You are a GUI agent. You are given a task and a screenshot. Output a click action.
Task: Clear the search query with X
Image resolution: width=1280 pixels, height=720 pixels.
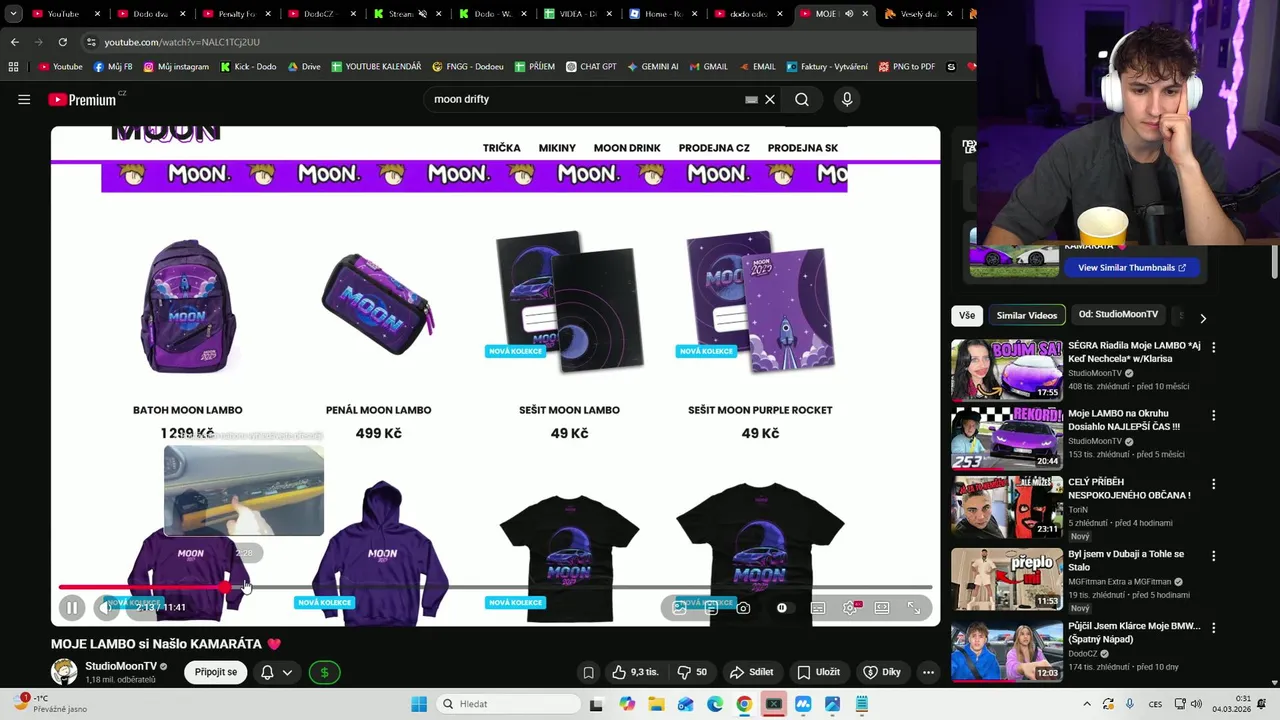tap(770, 99)
